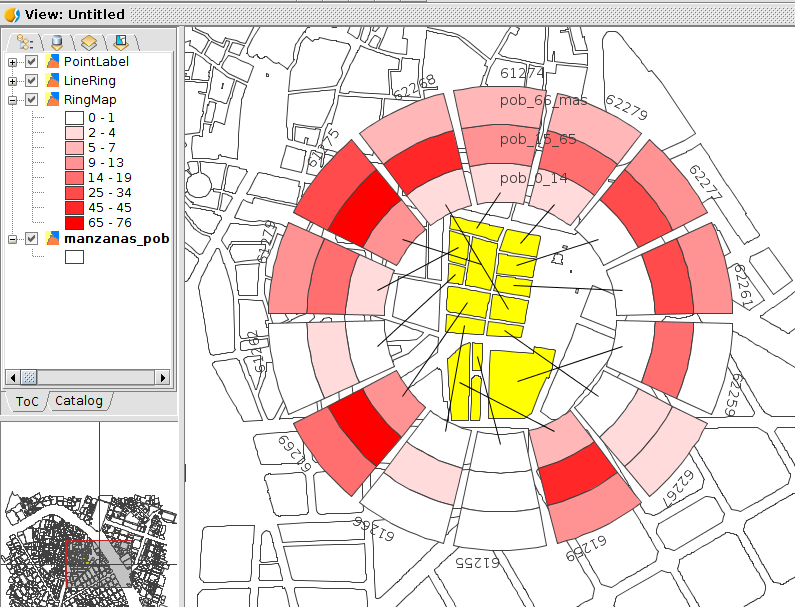795x607 pixels.
Task: Select the ToC tab
Action: click(25, 401)
